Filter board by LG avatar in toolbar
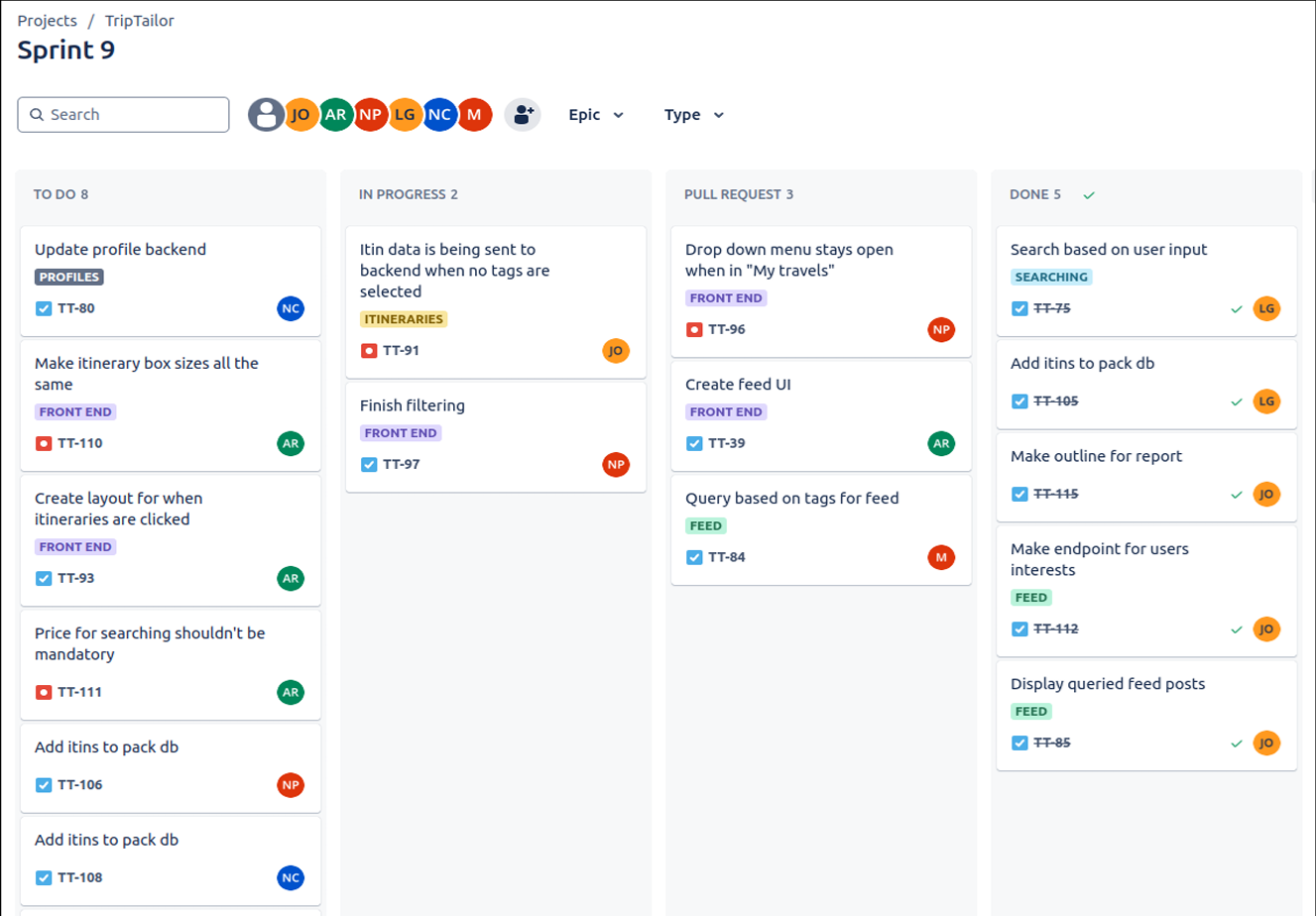Image resolution: width=1316 pixels, height=916 pixels. pyautogui.click(x=405, y=115)
